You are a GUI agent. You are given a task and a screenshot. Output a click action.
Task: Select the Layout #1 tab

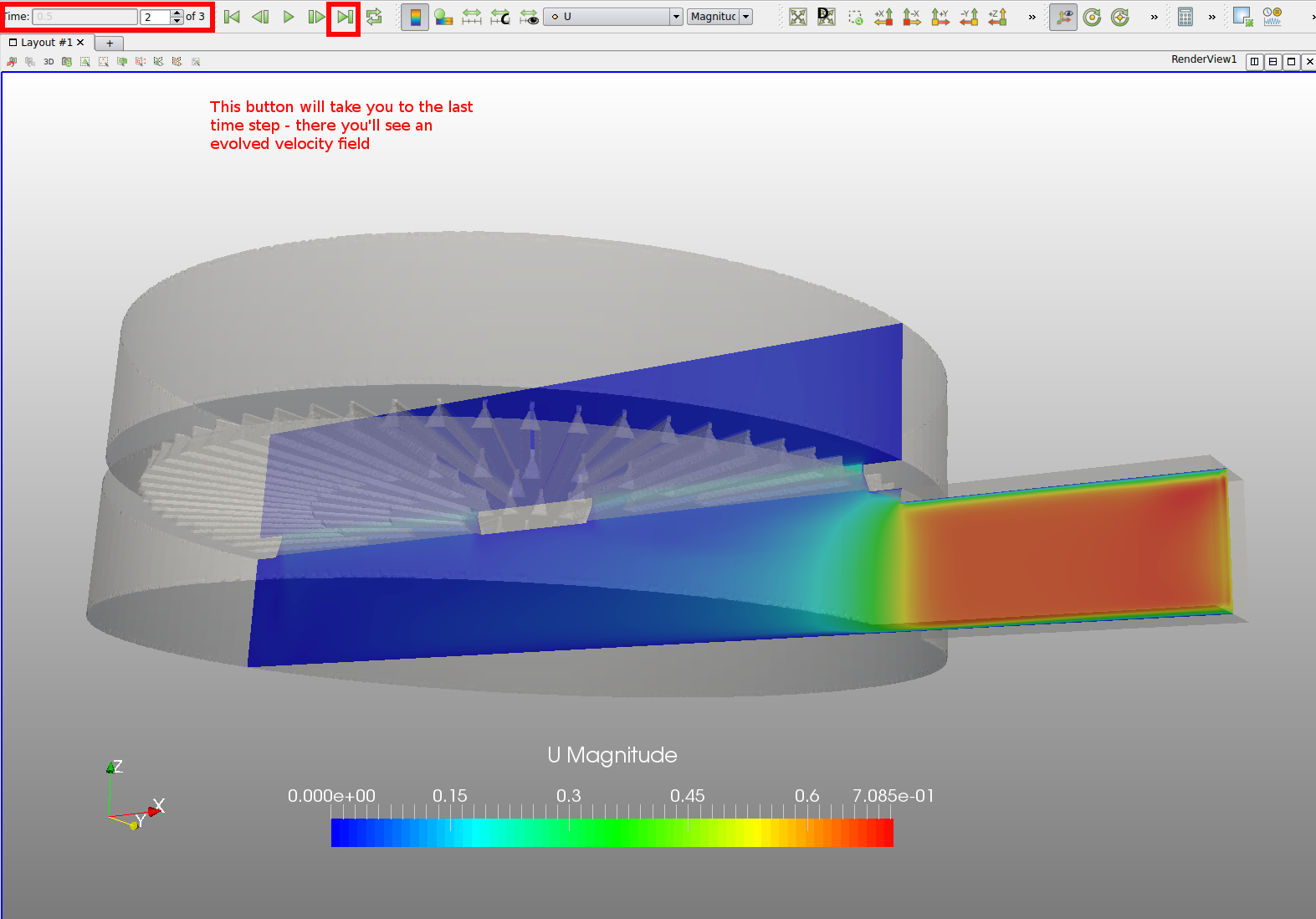[45, 43]
